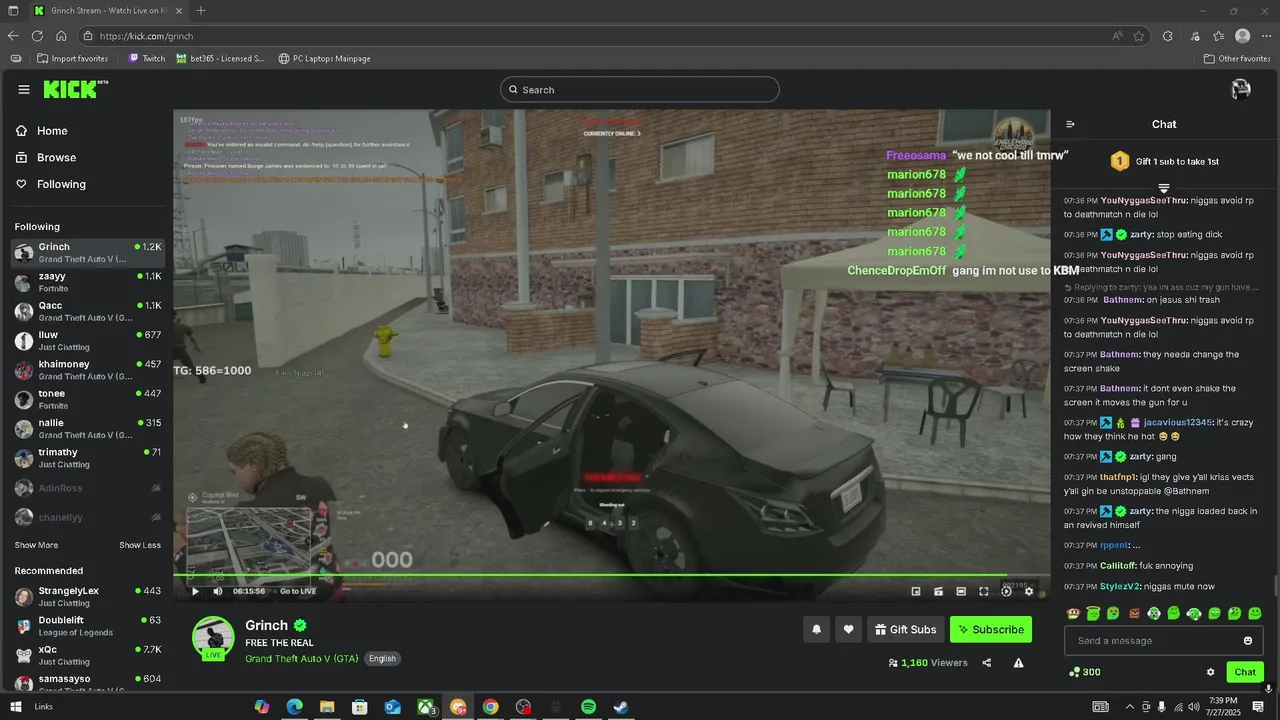The height and width of the screenshot is (720, 1280).
Task: Open the Grand Theft Auto V category link
Action: [x=301, y=658]
